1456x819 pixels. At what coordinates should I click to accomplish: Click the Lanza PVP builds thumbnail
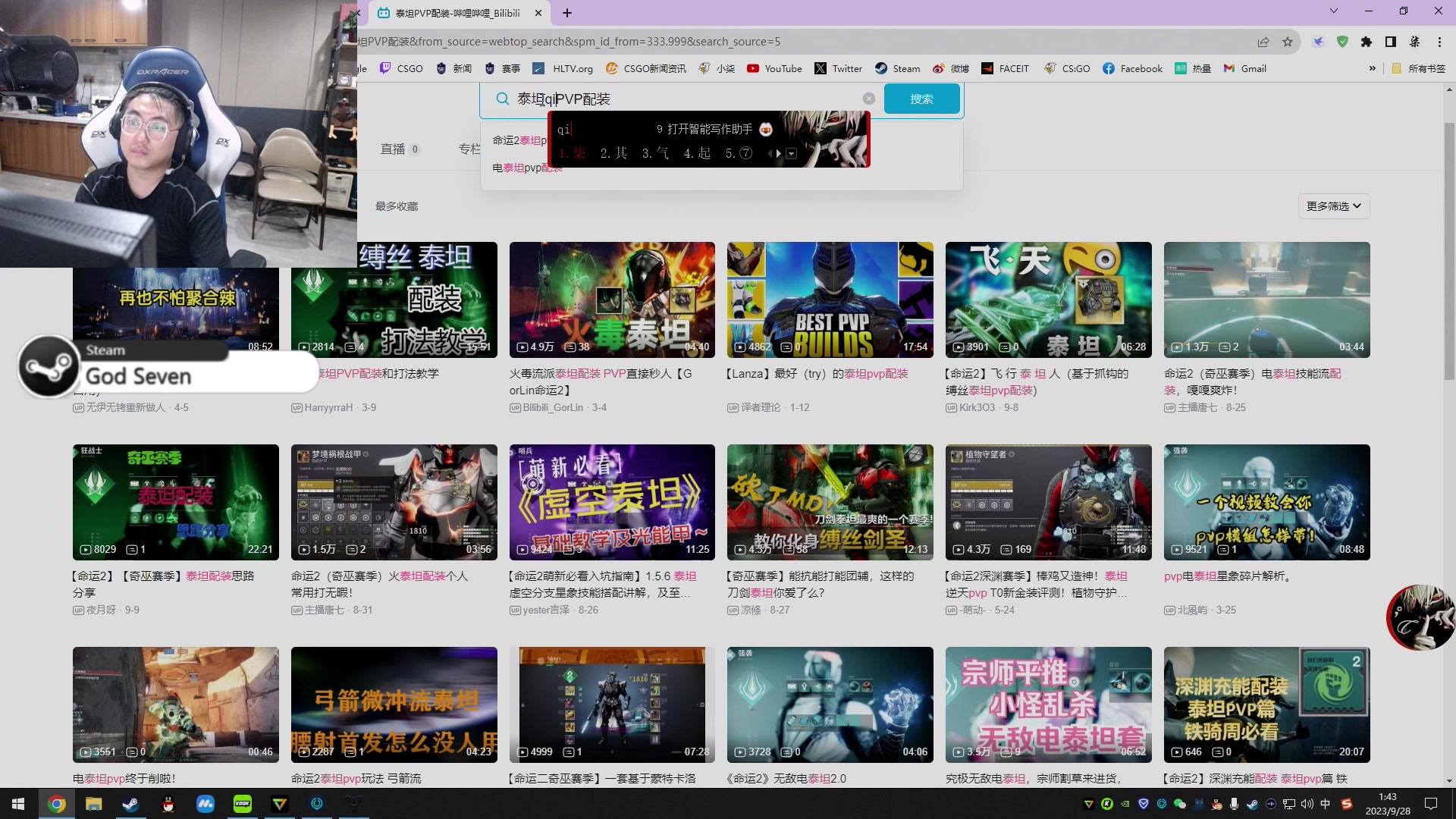click(x=830, y=299)
